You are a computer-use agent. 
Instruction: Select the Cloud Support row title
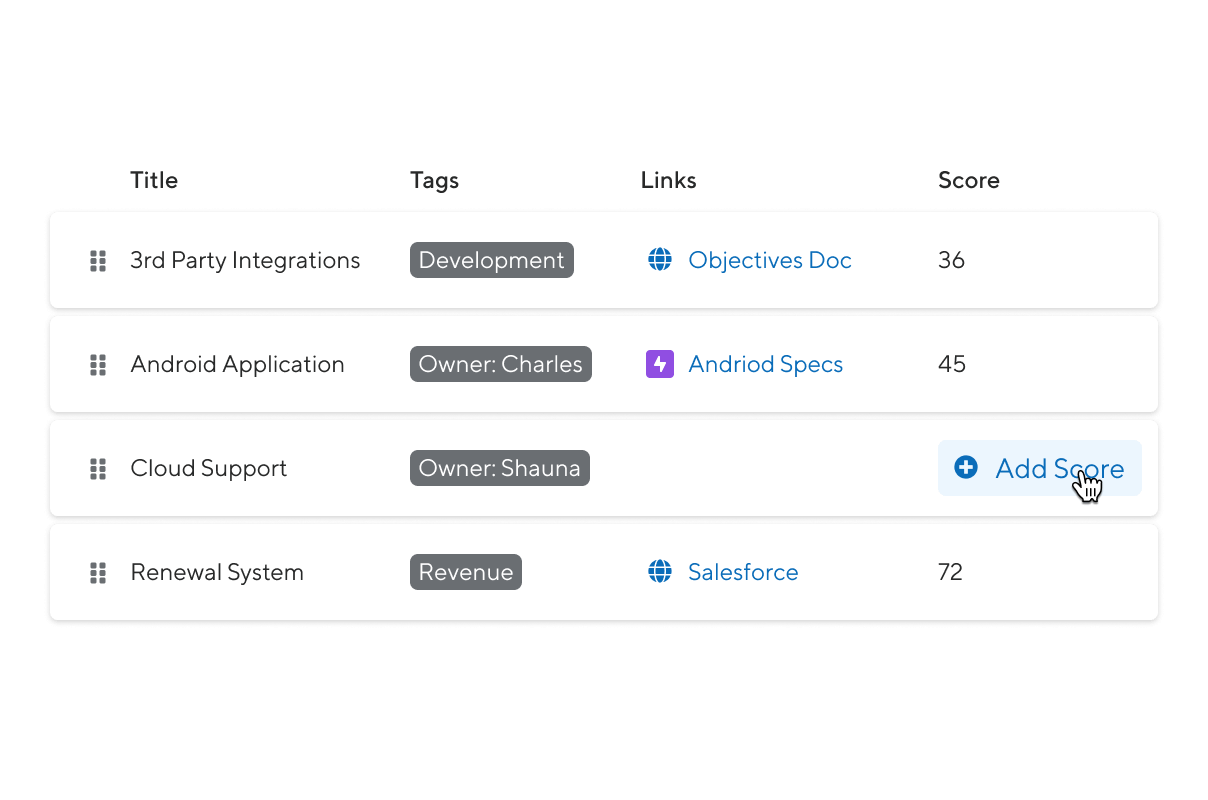[x=208, y=469]
